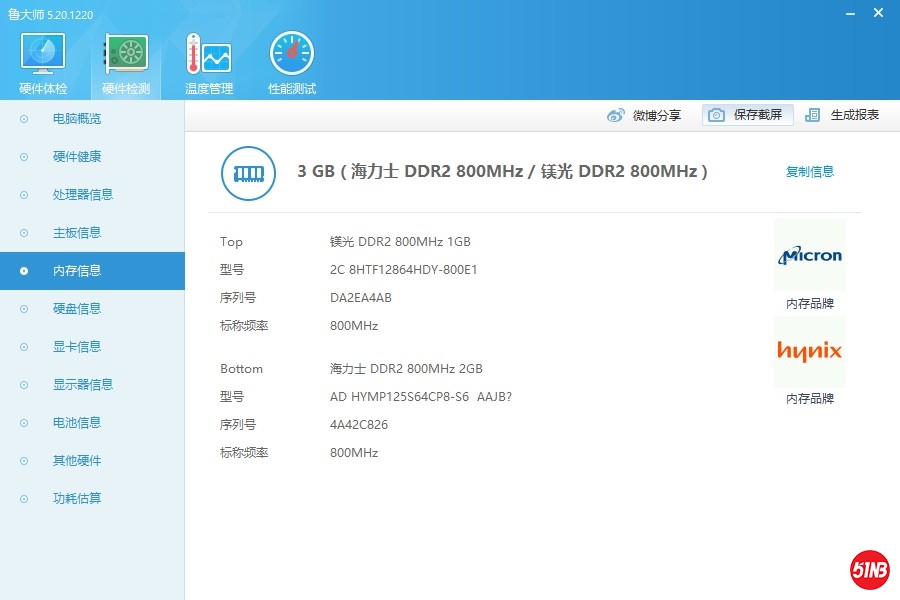Click the Weibo share icon
This screenshot has width=900, height=600.
[616, 115]
